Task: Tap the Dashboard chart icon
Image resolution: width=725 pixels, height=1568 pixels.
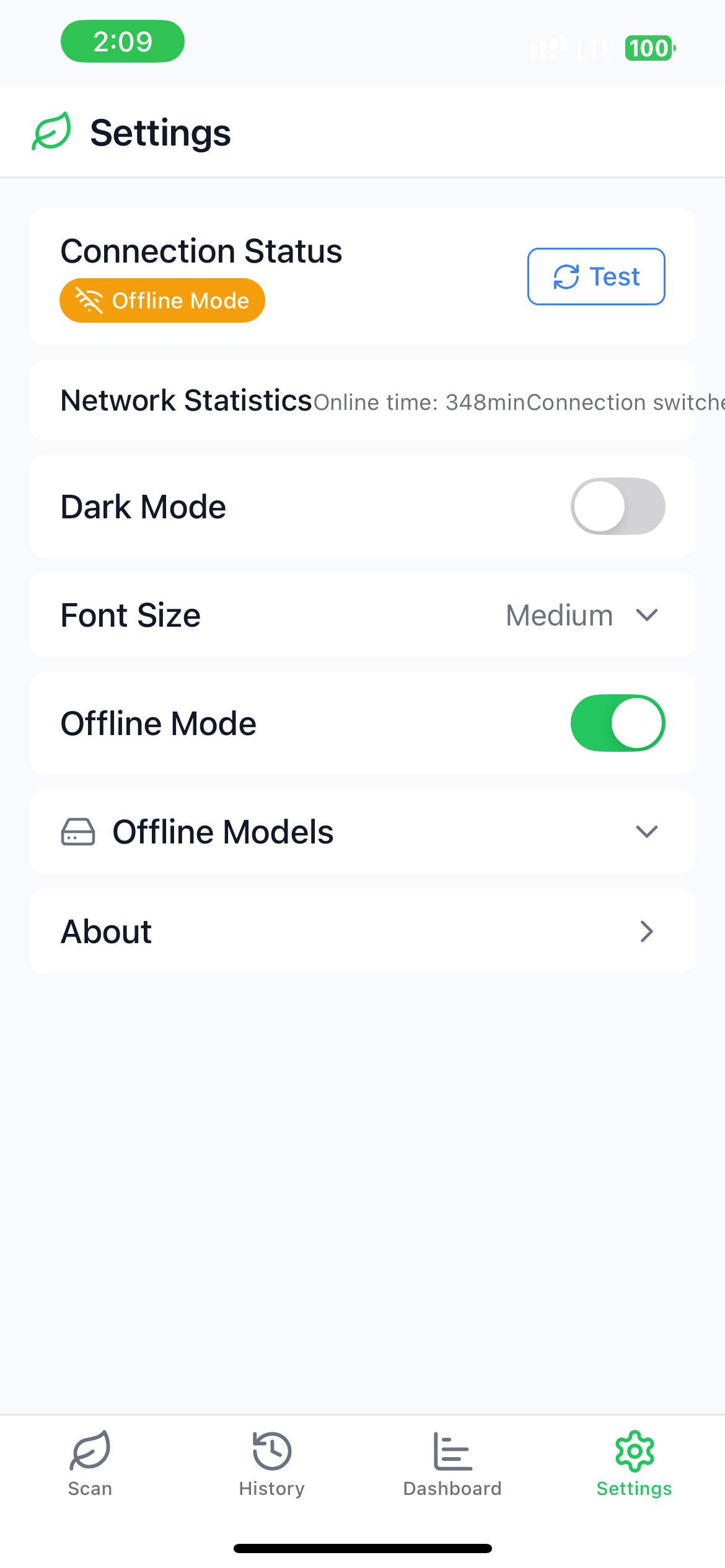Action: click(452, 1450)
